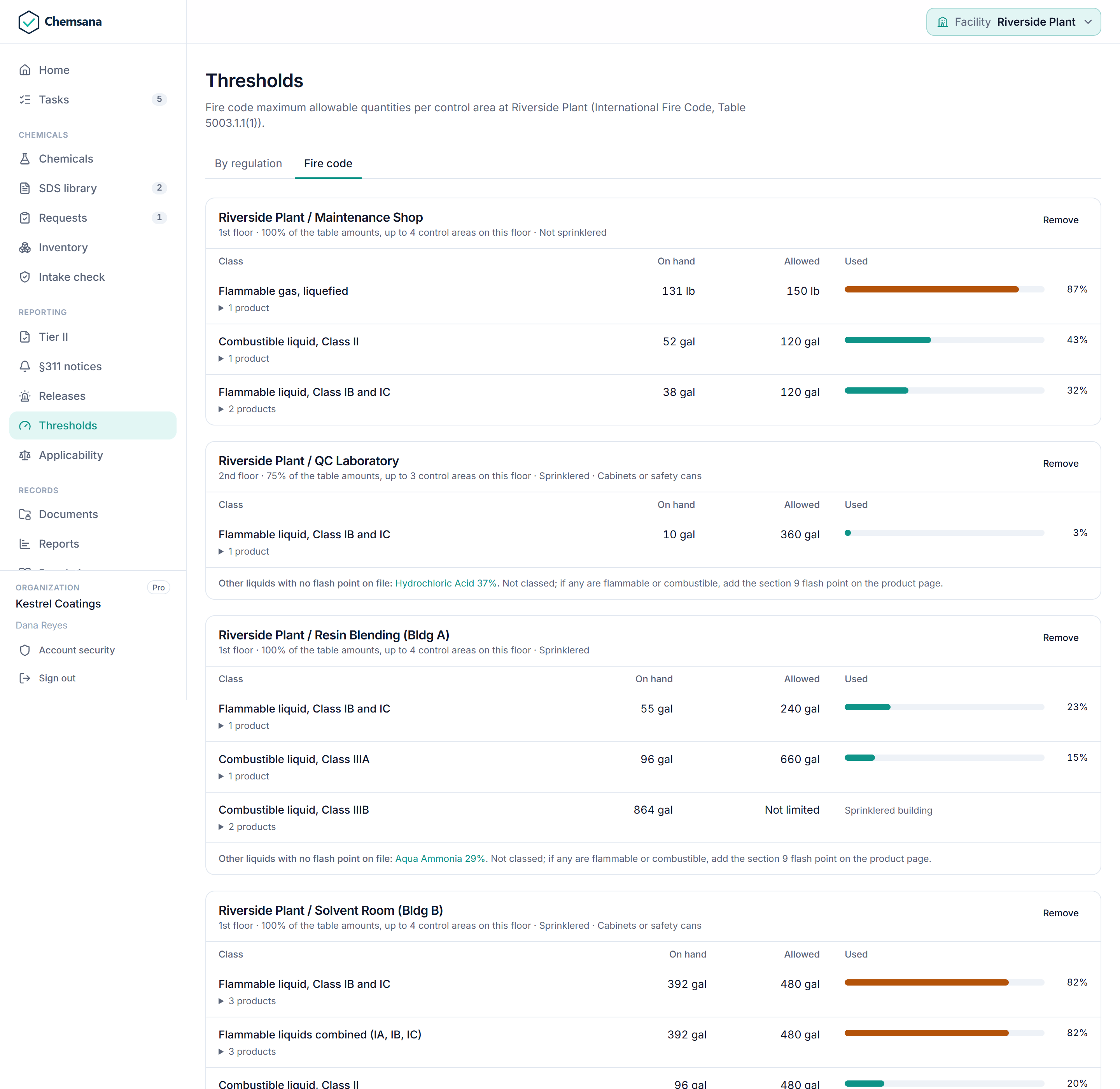Screen dimensions: 1120x1089
Task: Click the 3% QC Laboratory usage bar
Action: [x=944, y=533]
